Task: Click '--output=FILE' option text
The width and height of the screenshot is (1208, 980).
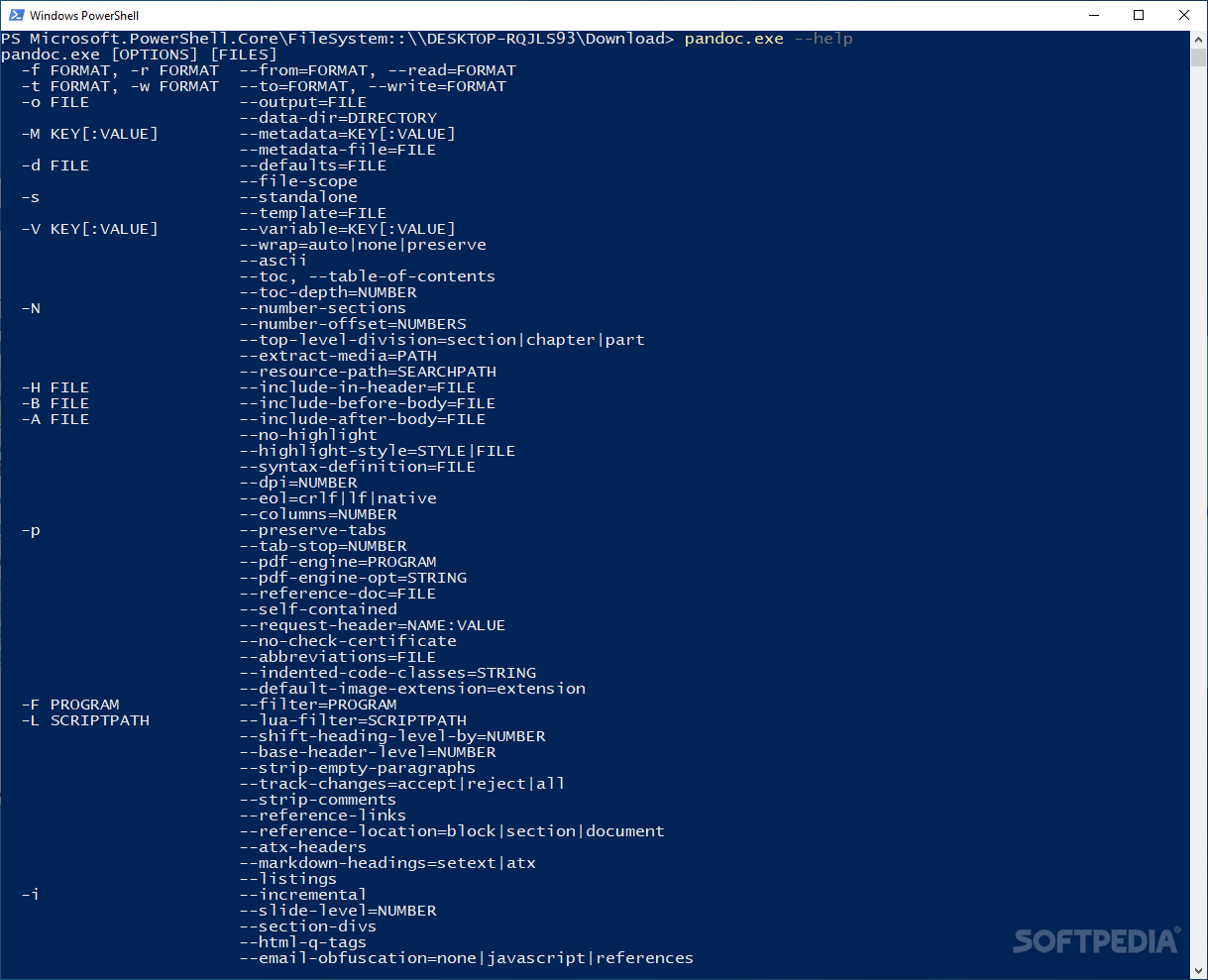Action: [303, 102]
